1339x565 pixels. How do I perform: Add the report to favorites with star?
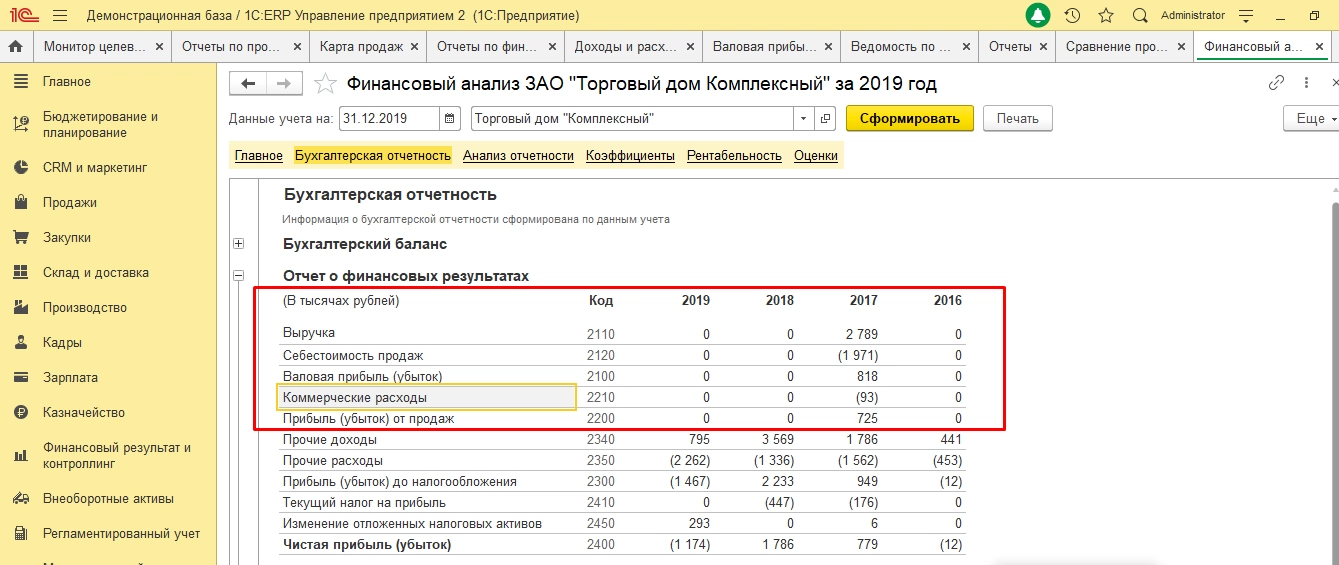point(324,84)
